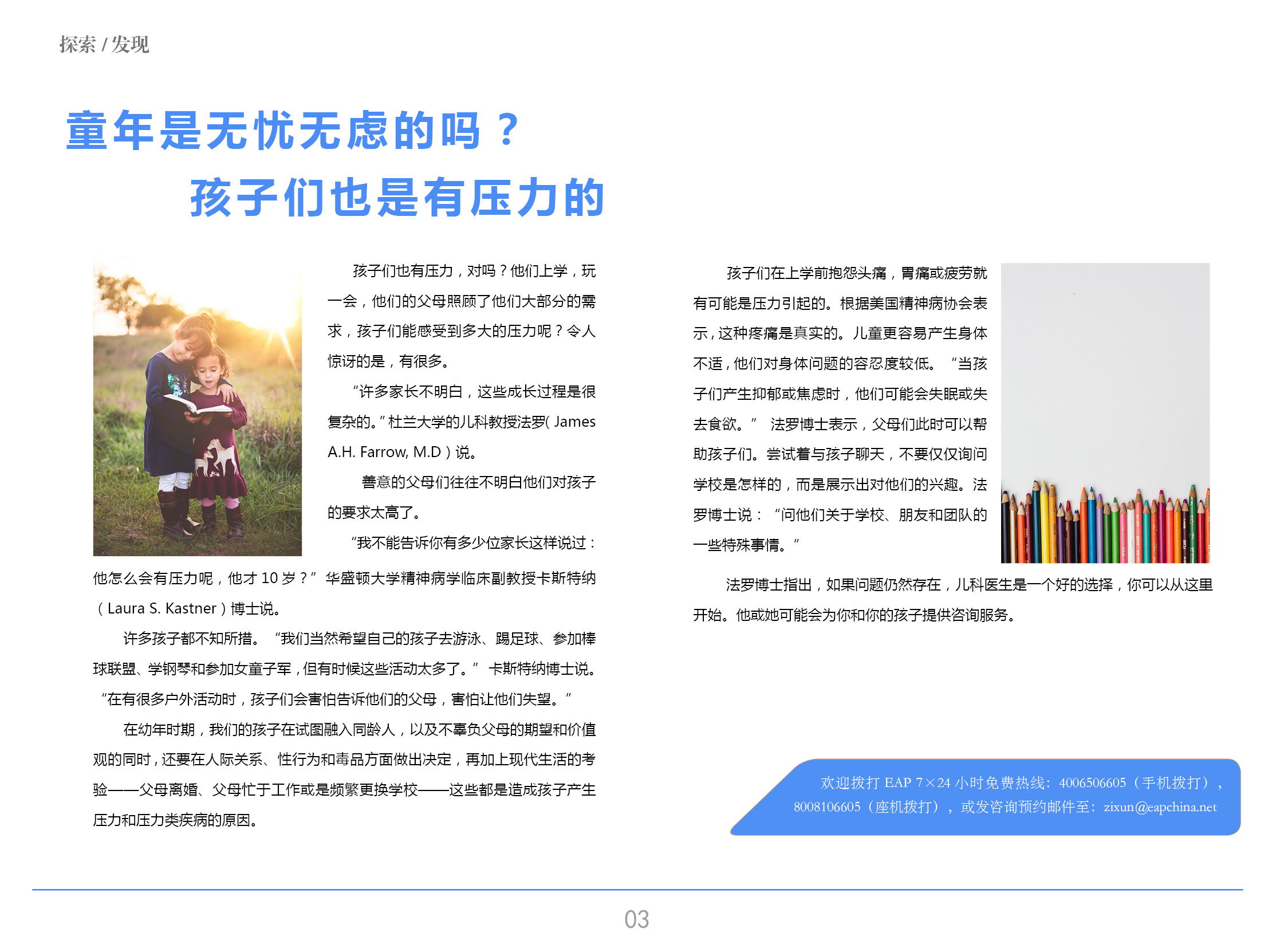Click the hotline number 4006506605
This screenshot has width=1272, height=952.
point(1092,783)
